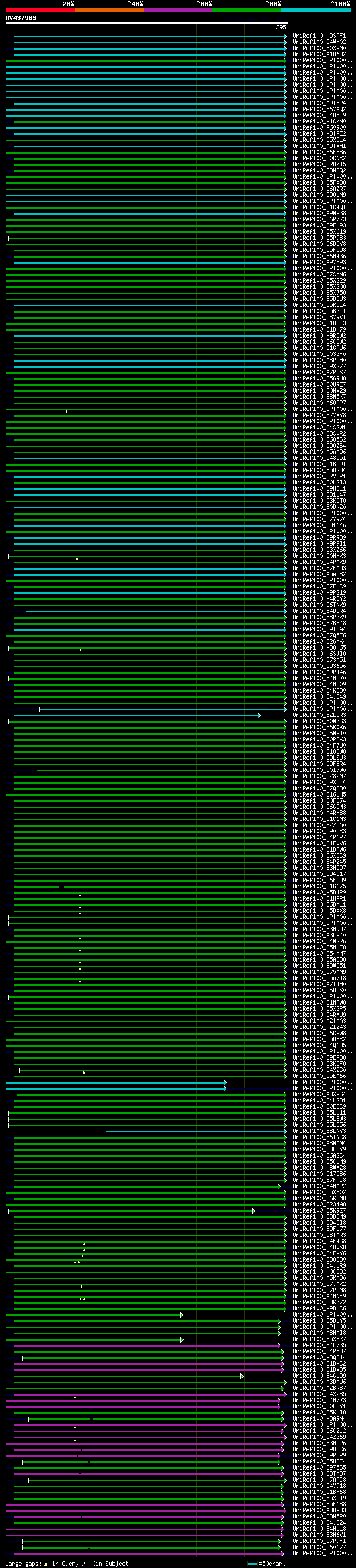This screenshot has width=356, height=1568.
Task: Select the UniRef100_Q9UXC6 label
Action: [319, 1450]
